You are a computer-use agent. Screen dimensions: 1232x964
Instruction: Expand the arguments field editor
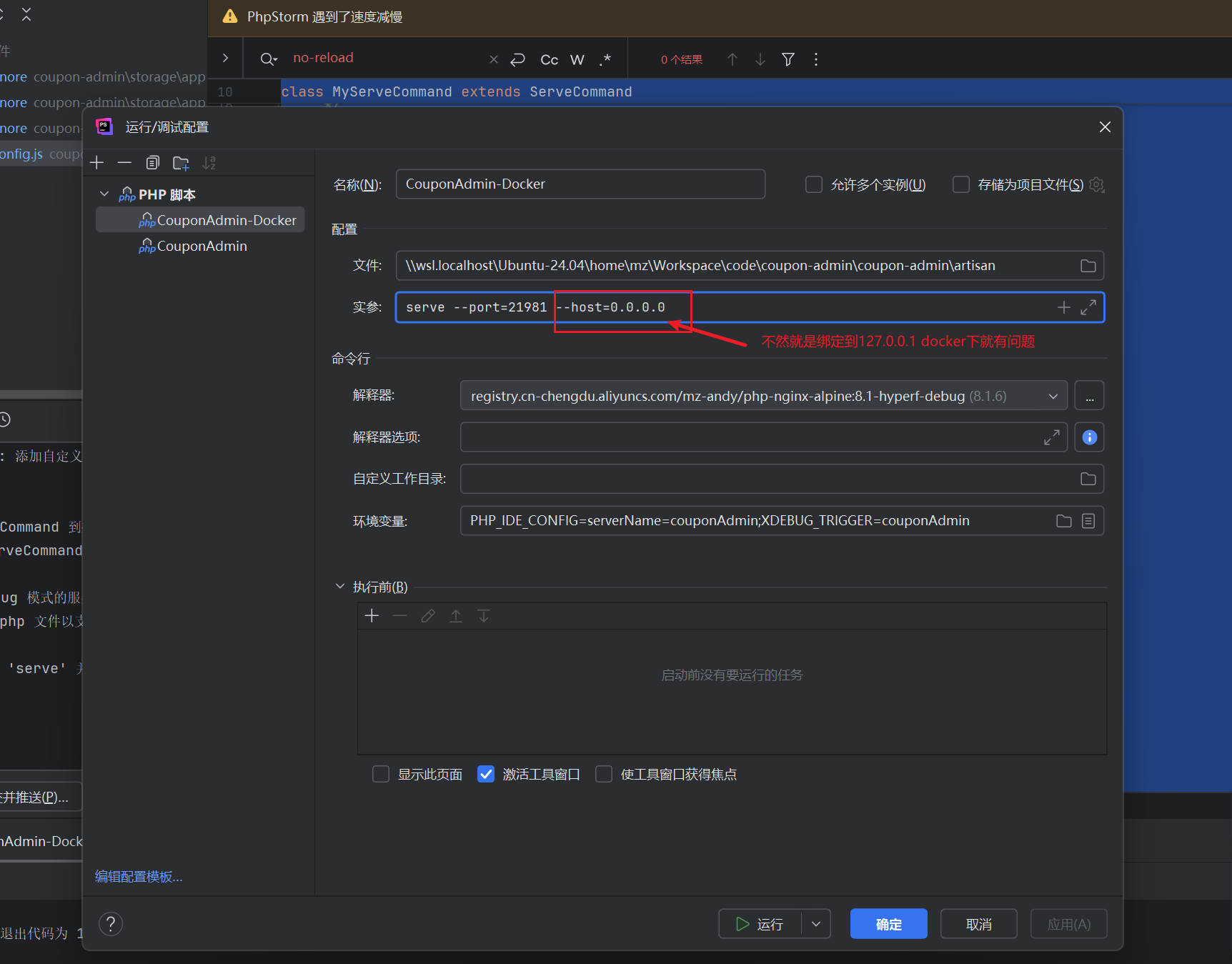pyautogui.click(x=1088, y=307)
